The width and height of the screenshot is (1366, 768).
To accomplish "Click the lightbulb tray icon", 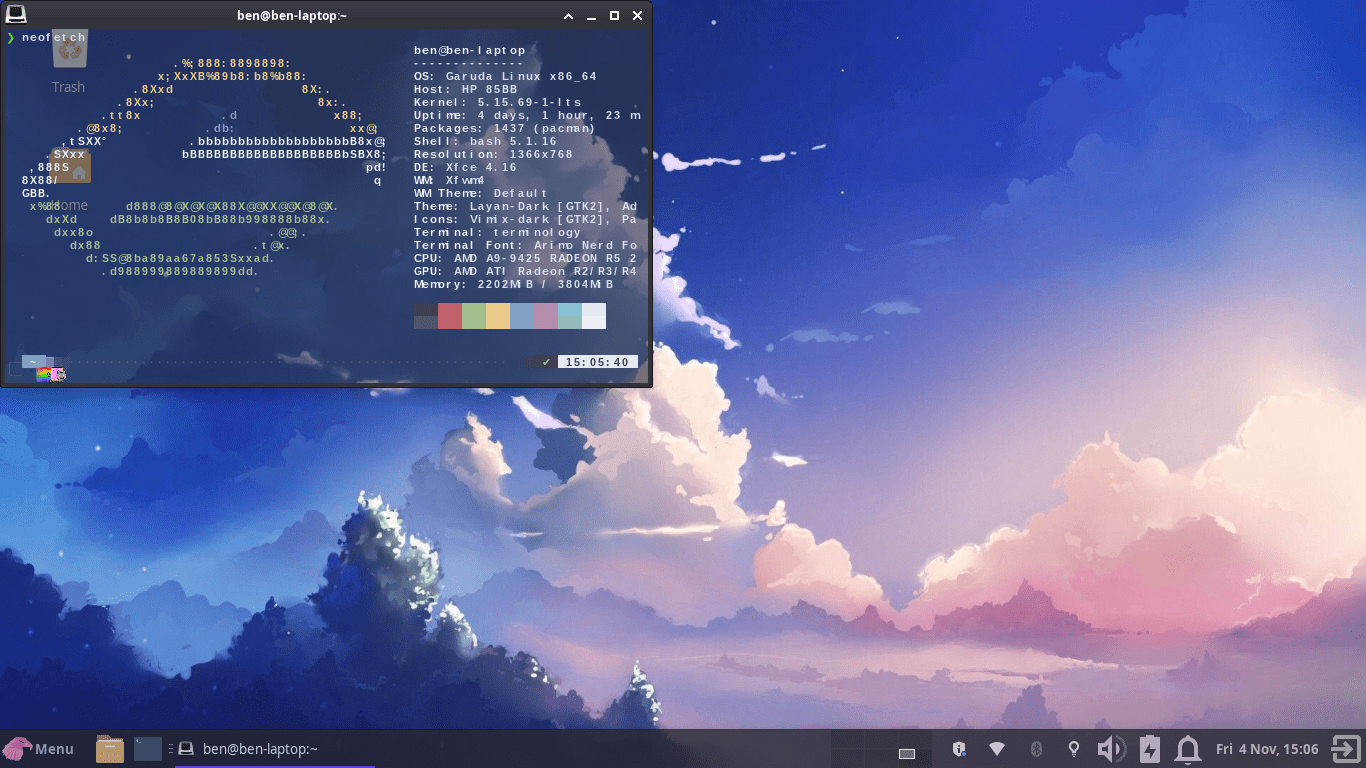I will tap(1074, 748).
